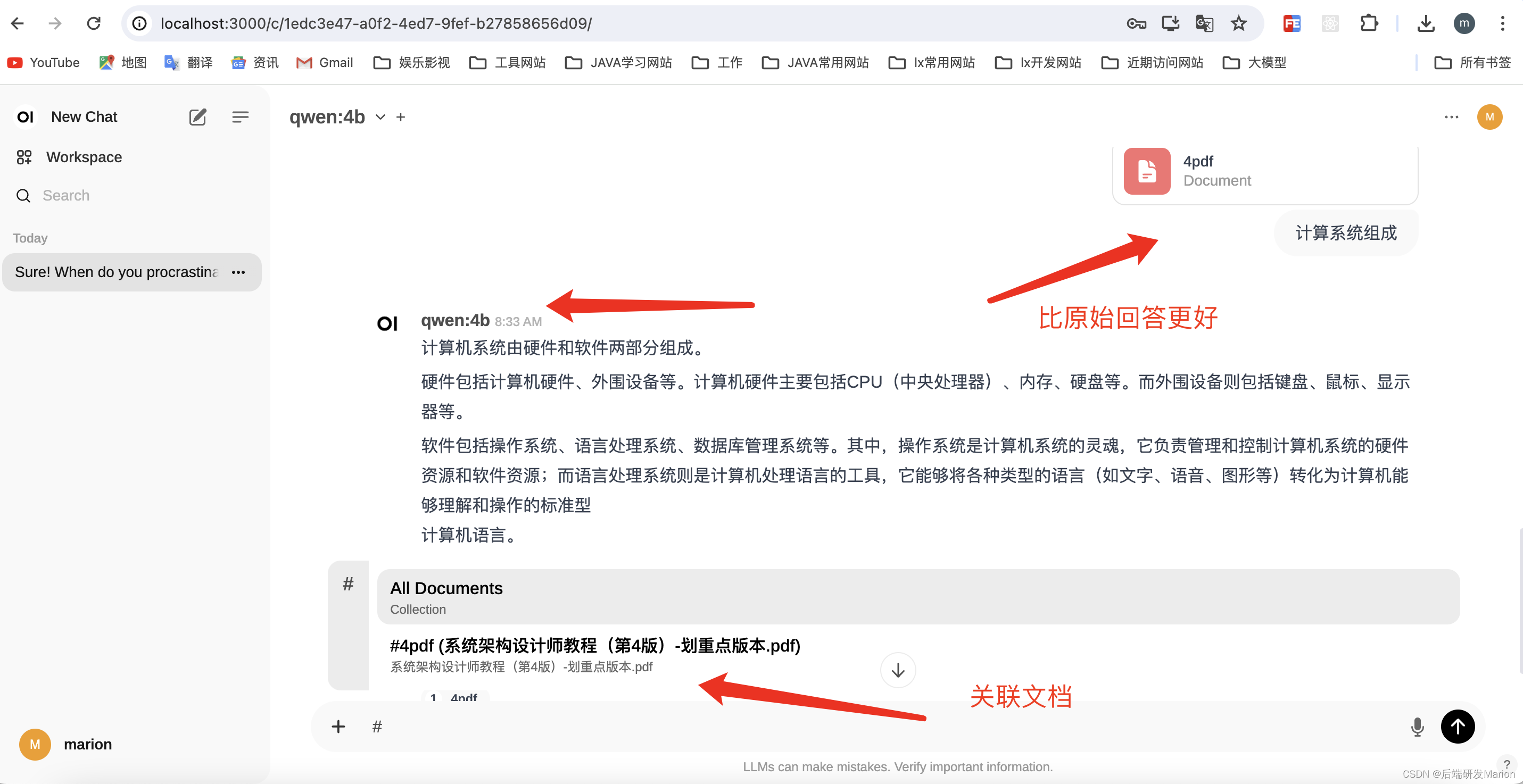This screenshot has height=784, width=1523.
Task: Click the microphone input icon
Action: 1418,727
